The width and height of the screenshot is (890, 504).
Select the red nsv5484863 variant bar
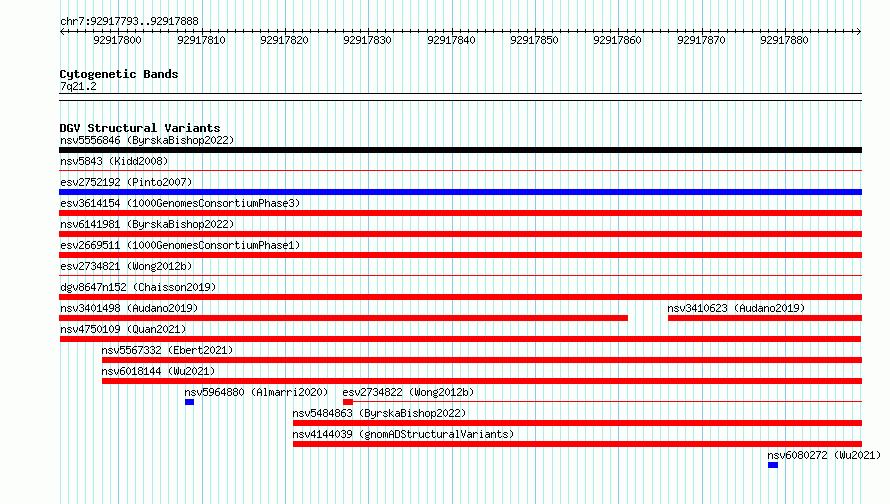[x=577, y=423]
